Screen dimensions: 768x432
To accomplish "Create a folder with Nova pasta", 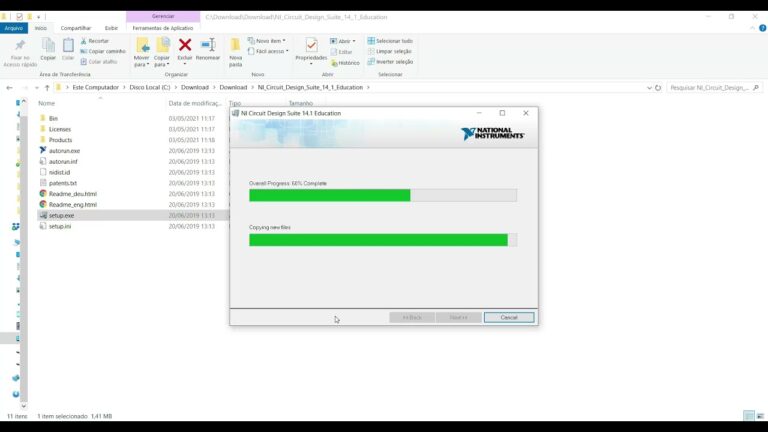I will tap(236, 52).
